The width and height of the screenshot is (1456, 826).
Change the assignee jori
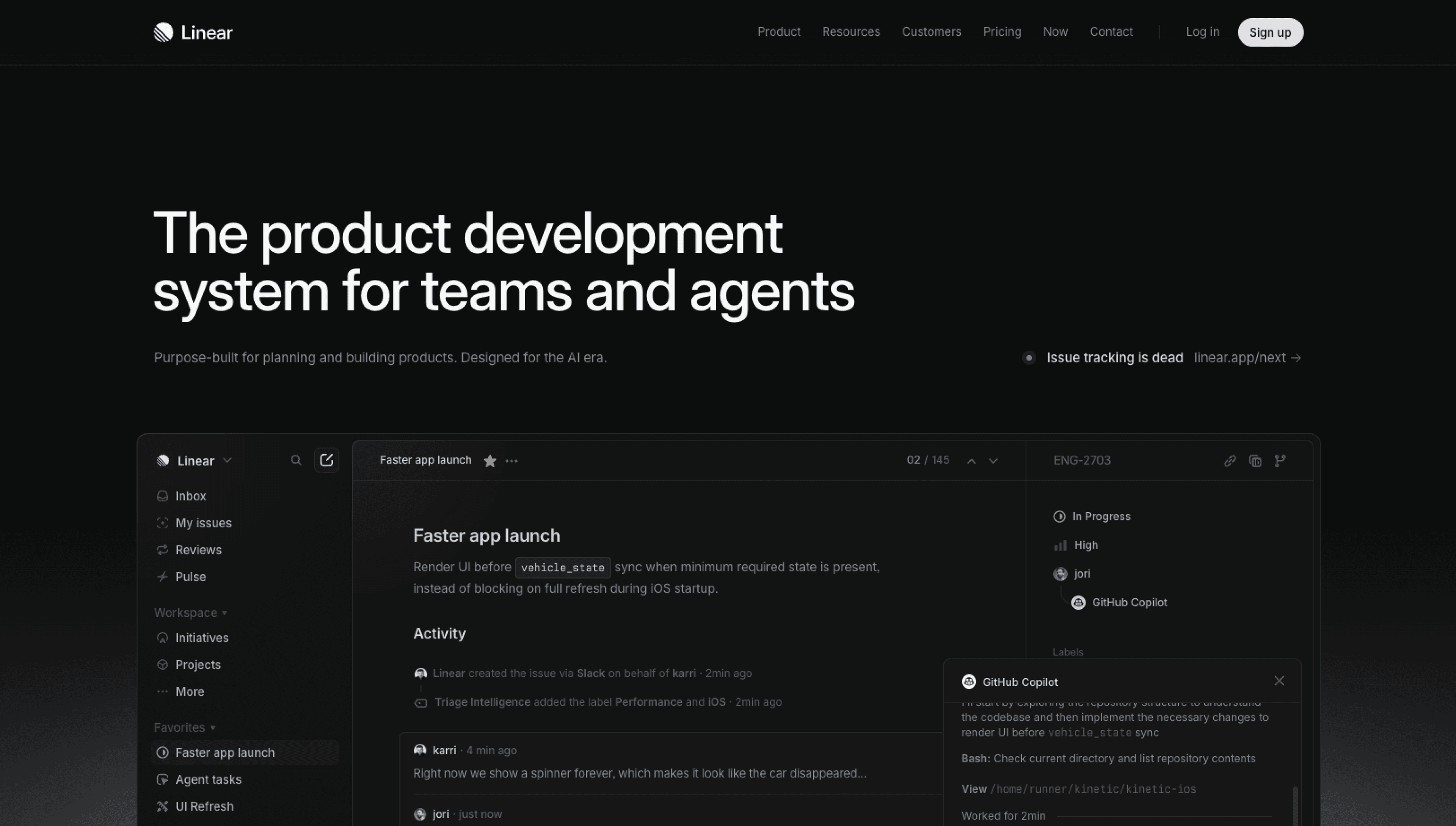click(1072, 574)
